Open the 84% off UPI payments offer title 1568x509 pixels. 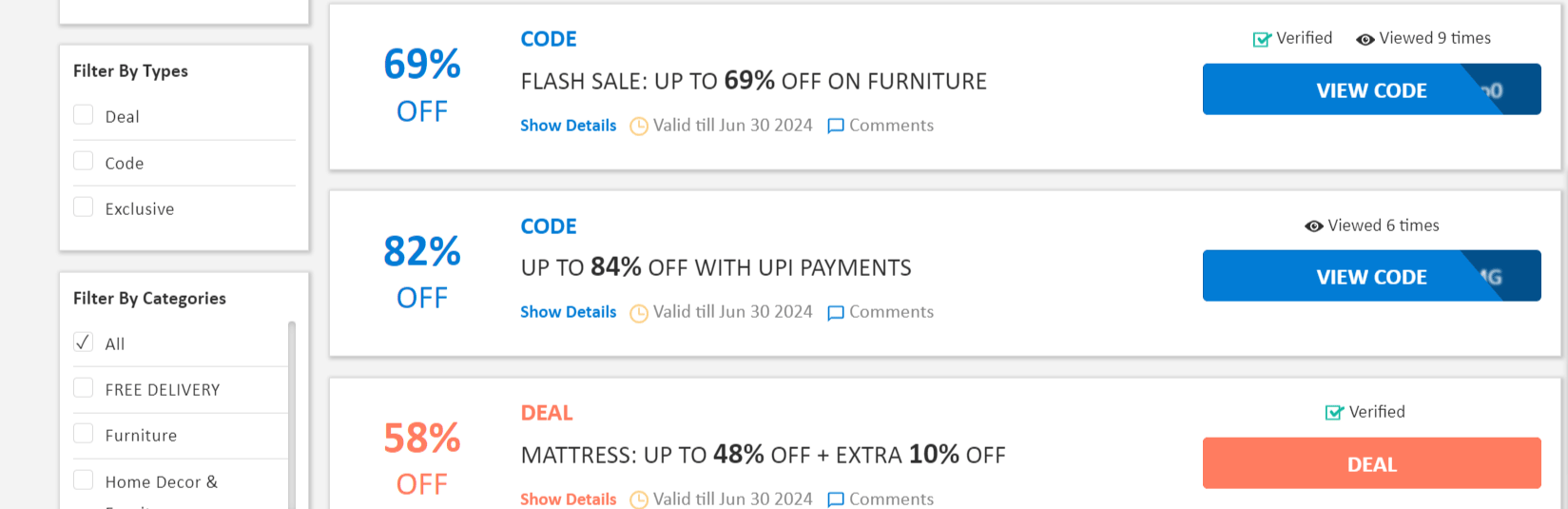[715, 268]
